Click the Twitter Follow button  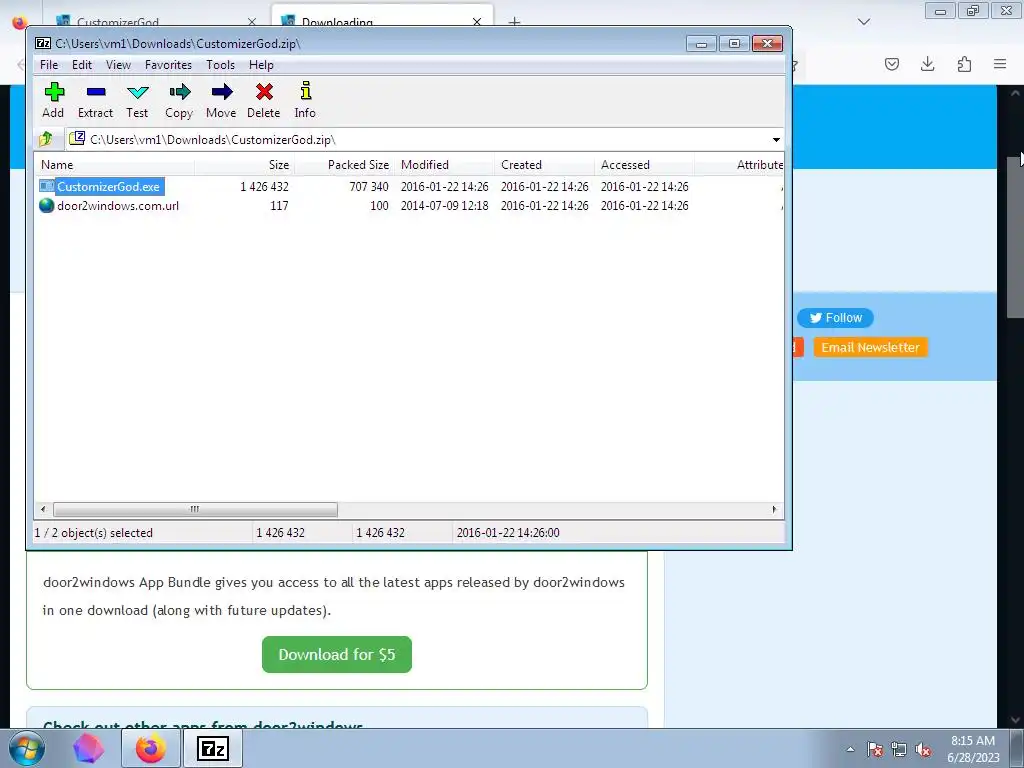835,318
